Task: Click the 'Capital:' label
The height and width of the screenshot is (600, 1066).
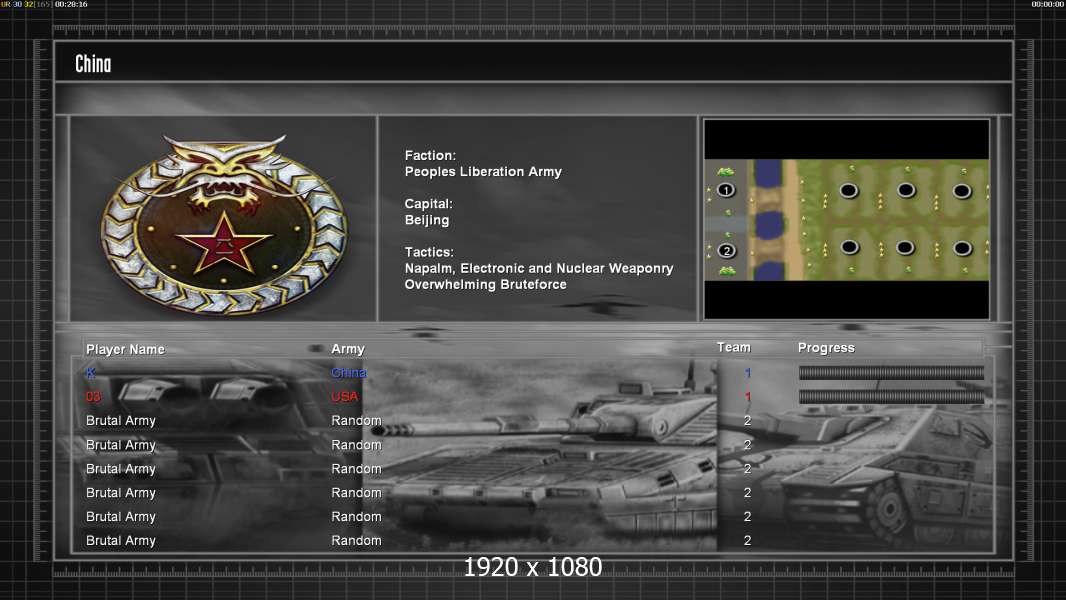Action: tap(428, 204)
